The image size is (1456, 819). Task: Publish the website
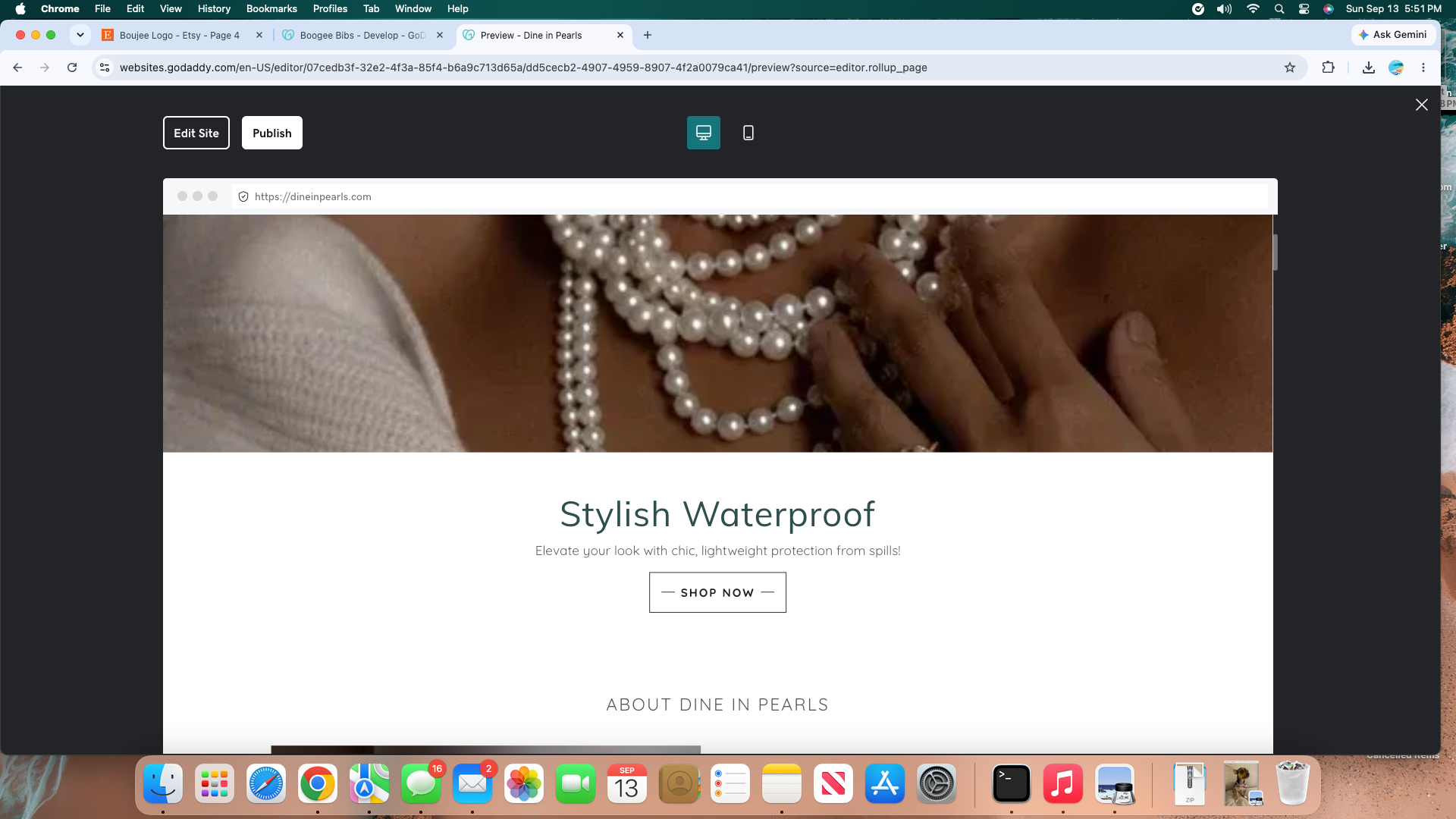[272, 133]
